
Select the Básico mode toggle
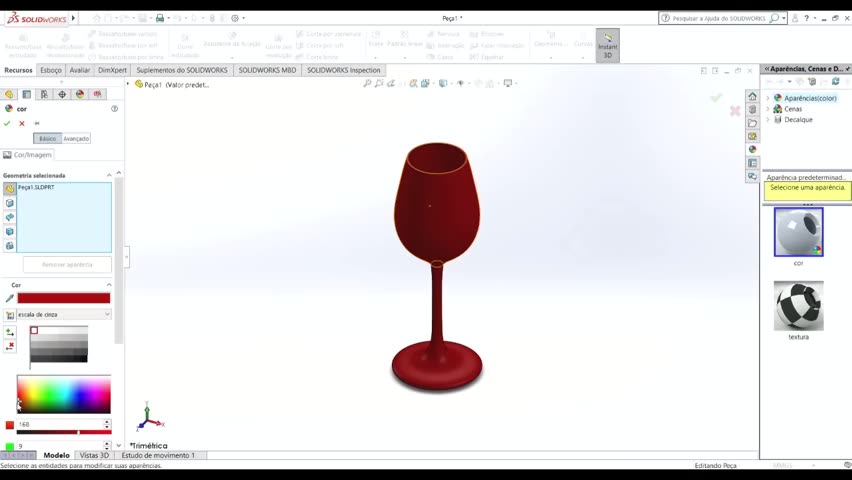pos(47,139)
